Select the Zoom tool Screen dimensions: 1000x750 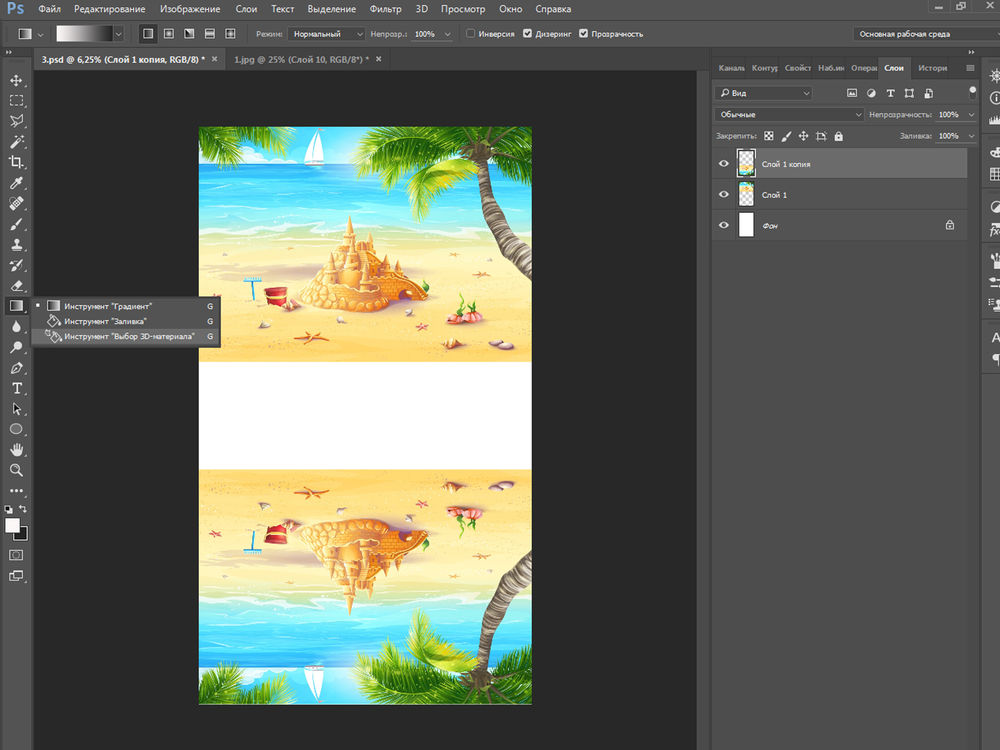(16, 469)
